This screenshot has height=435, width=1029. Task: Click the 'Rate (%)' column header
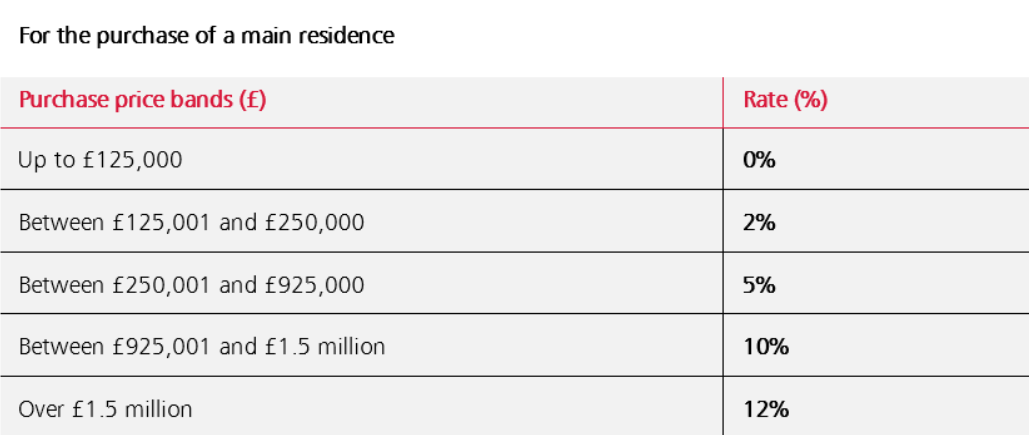tap(786, 101)
